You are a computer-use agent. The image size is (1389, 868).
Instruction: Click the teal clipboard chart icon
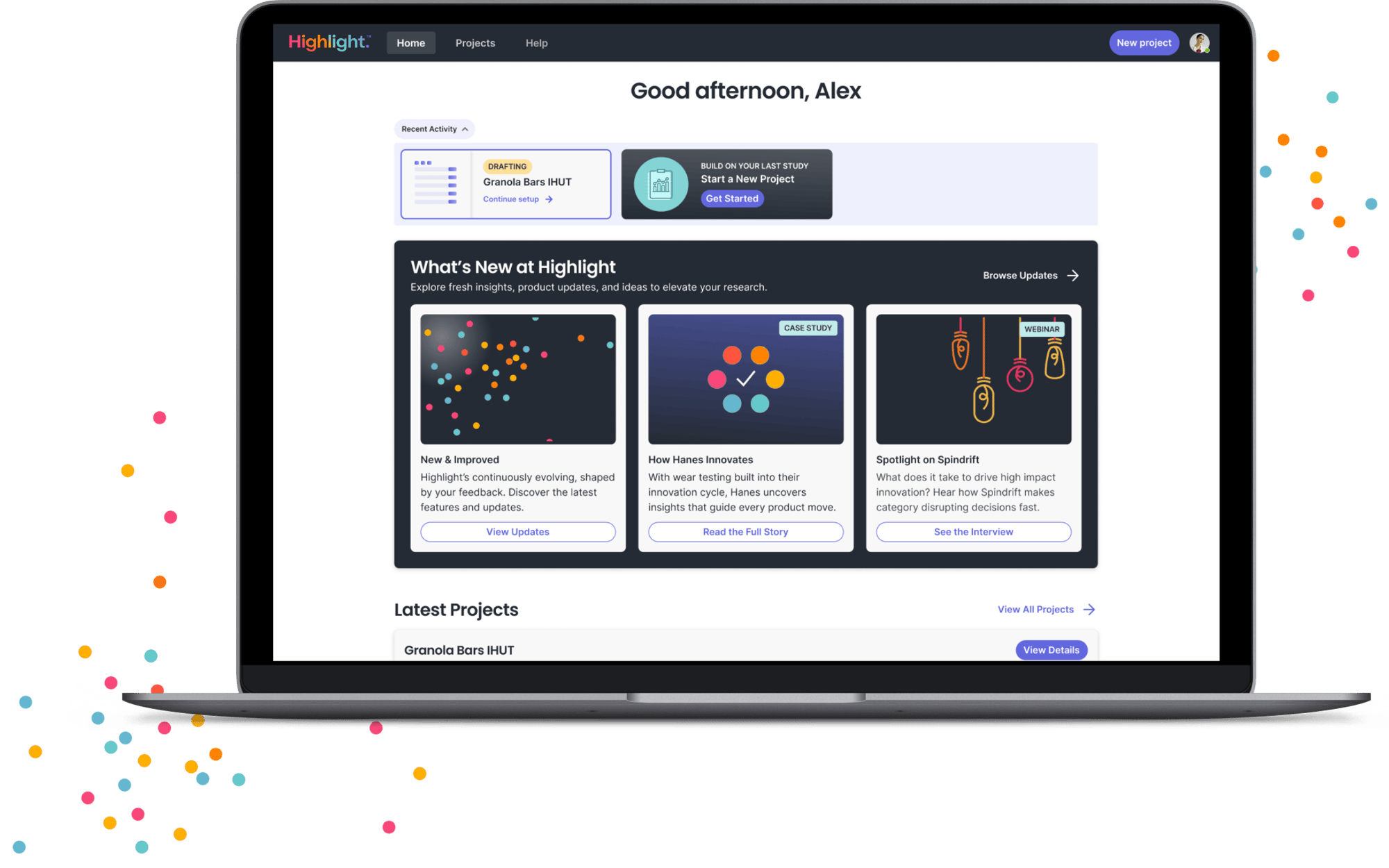tap(660, 185)
